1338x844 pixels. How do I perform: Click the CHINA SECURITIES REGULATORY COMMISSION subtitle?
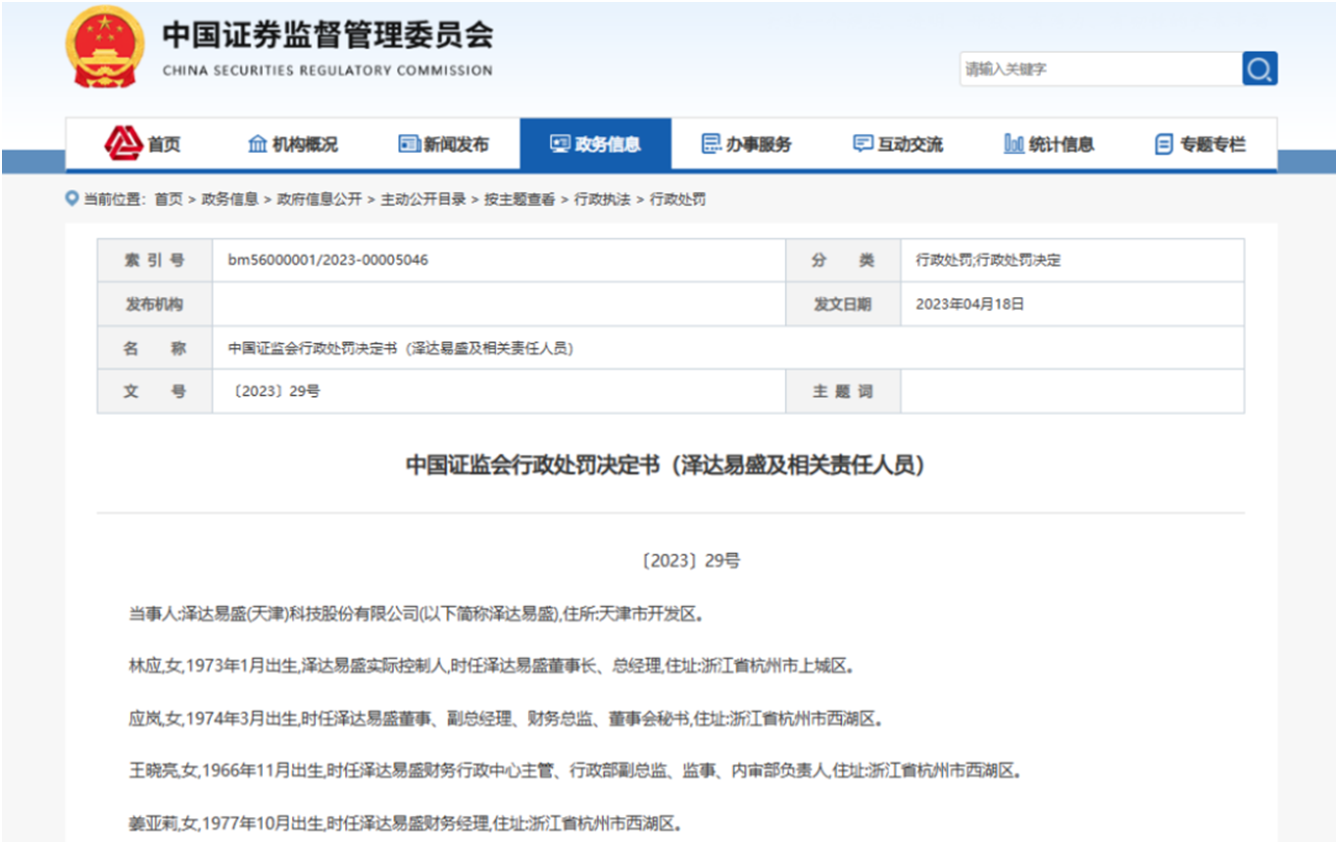point(328,71)
